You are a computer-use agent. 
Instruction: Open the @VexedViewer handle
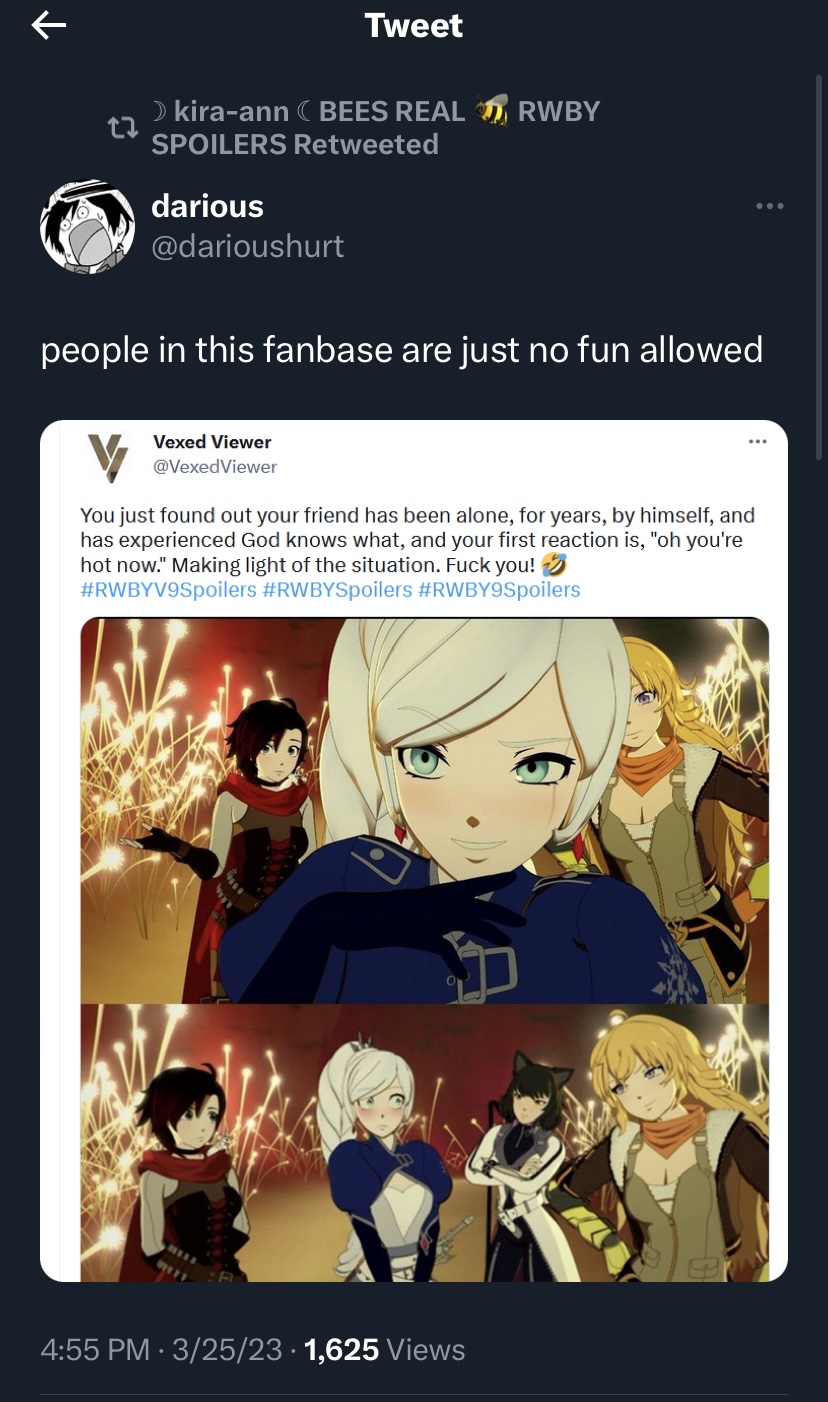tap(215, 467)
